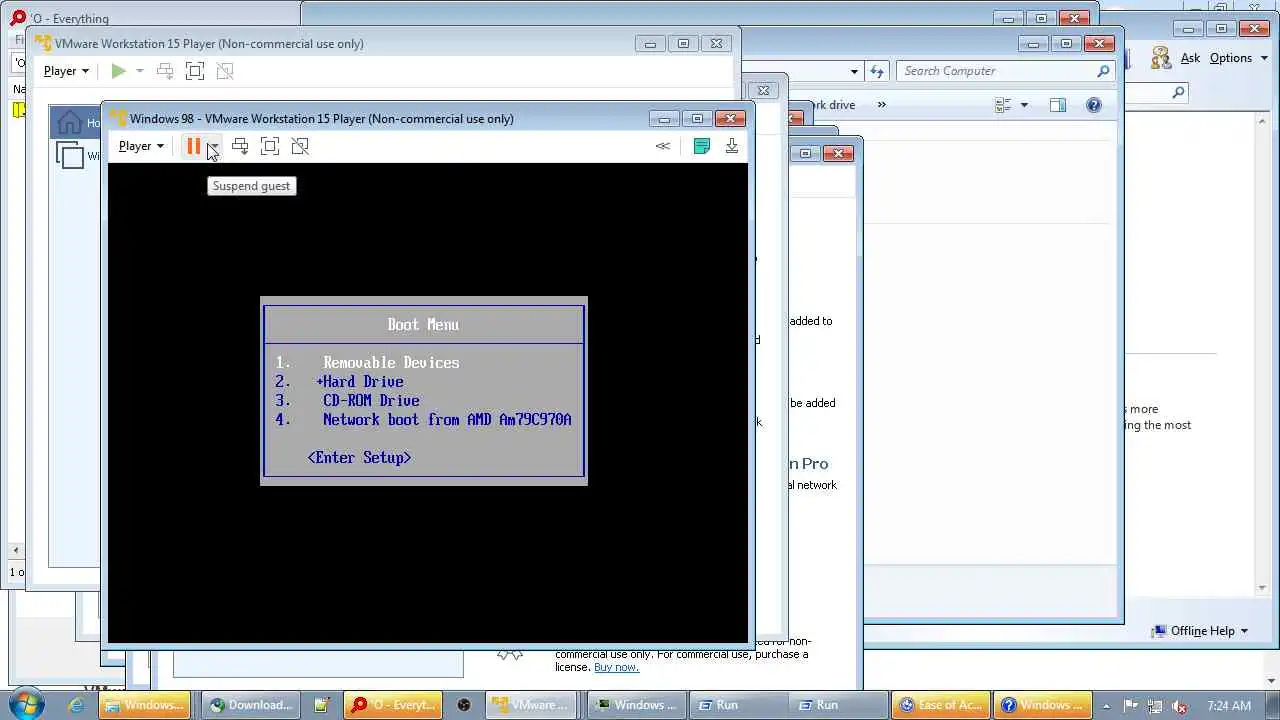The width and height of the screenshot is (1280, 720).
Task: Switch to the Download taskbar button
Action: coord(250,705)
